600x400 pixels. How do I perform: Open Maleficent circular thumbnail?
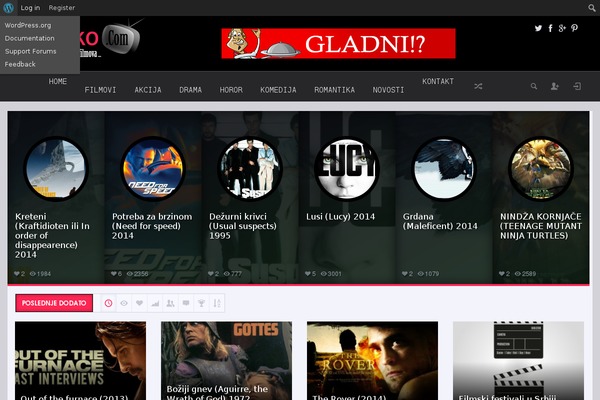(444, 169)
